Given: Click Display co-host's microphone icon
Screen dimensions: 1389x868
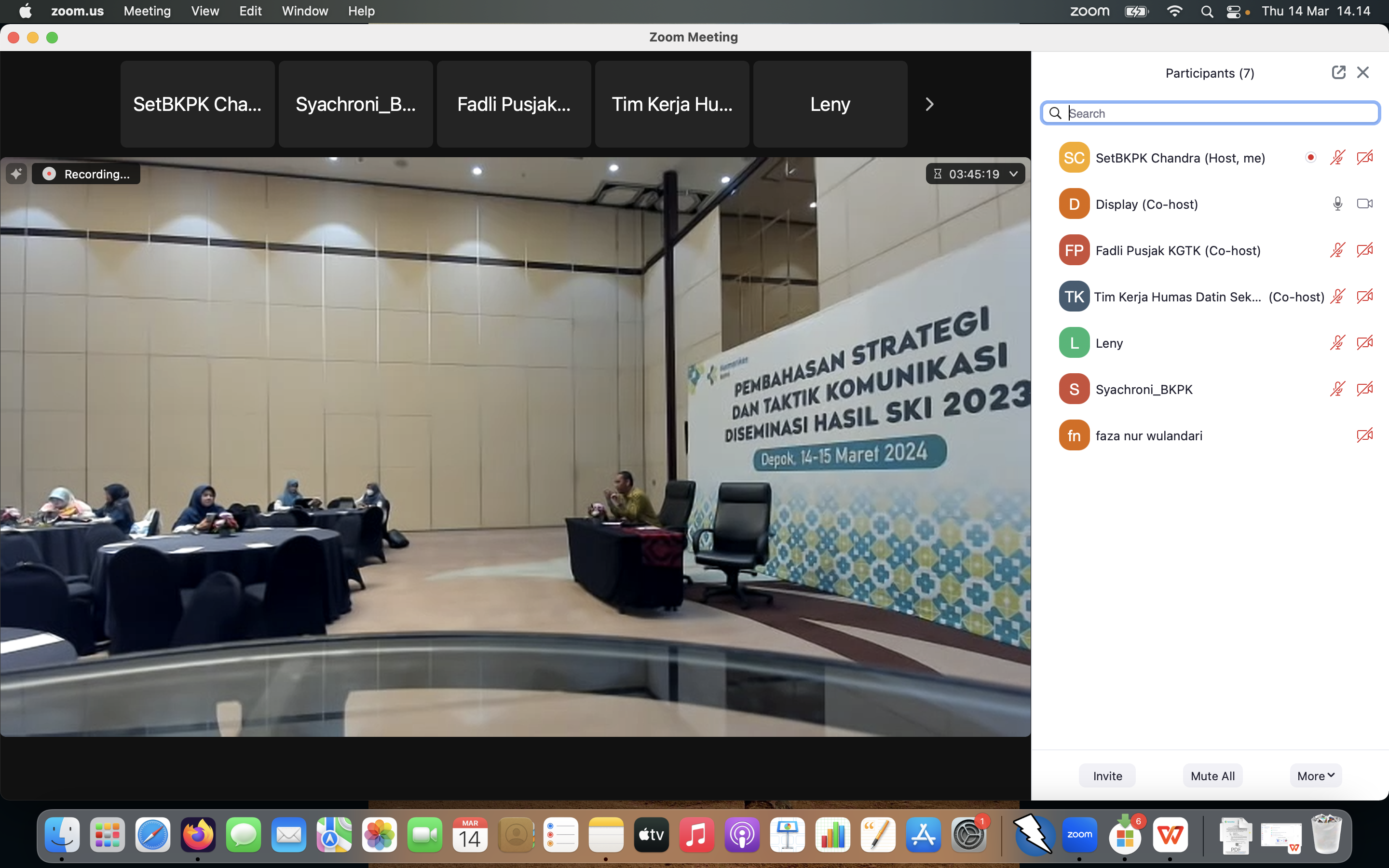Looking at the screenshot, I should click(x=1337, y=204).
